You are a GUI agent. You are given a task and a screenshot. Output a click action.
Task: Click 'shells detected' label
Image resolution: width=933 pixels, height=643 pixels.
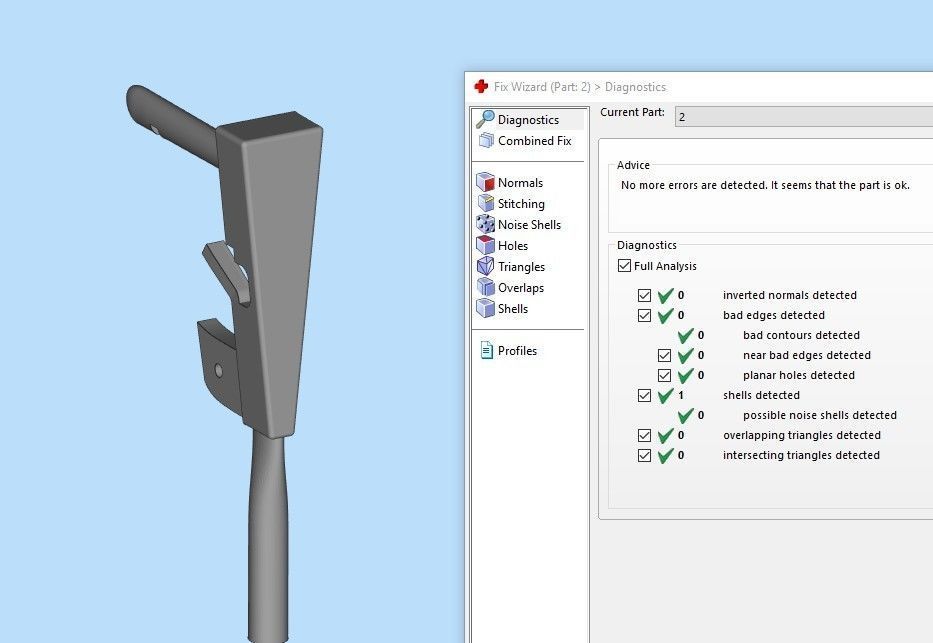point(761,395)
